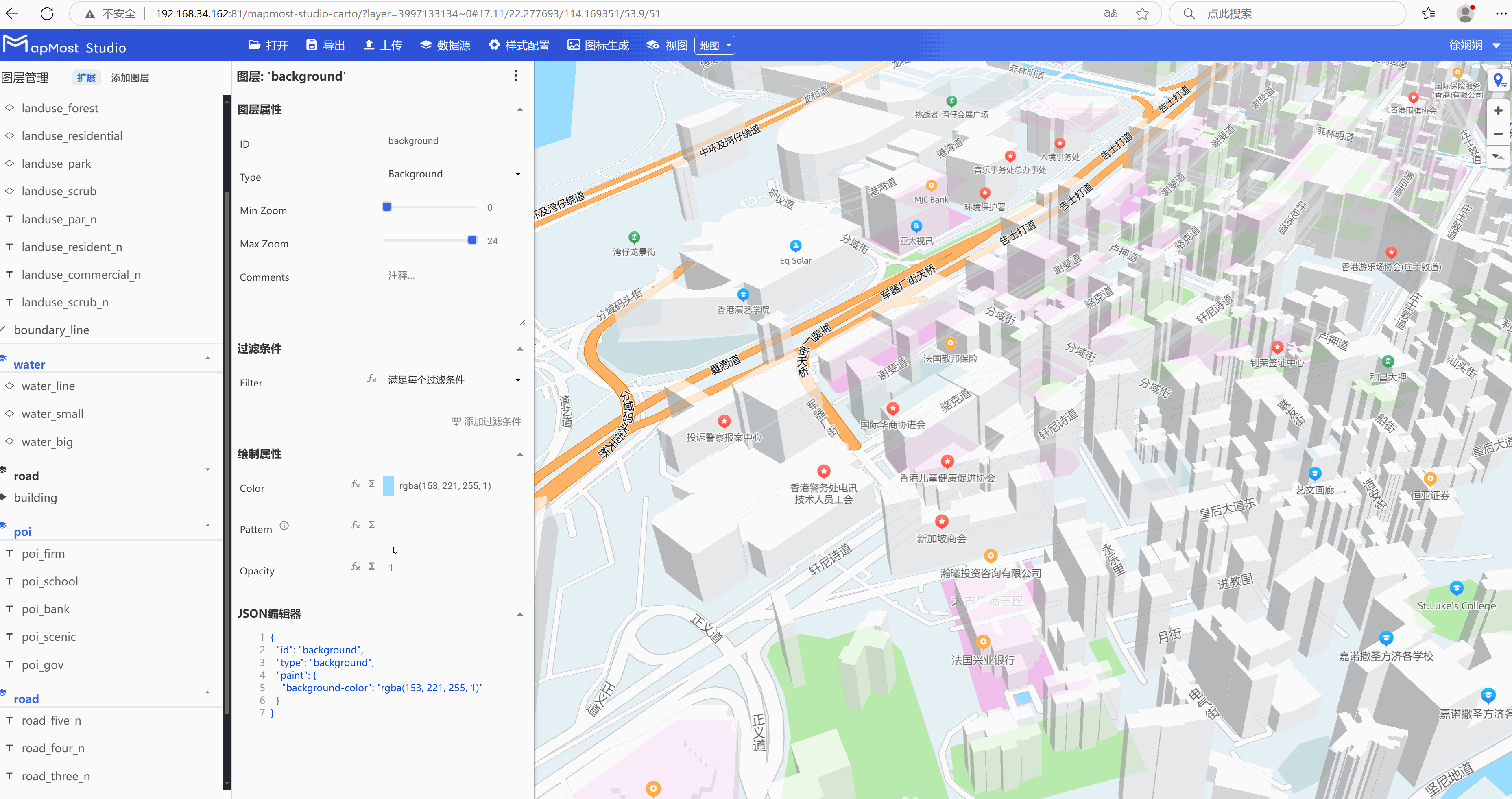Open the 样式配置 style configuration tool
The height and width of the screenshot is (799, 1512).
tap(519, 45)
